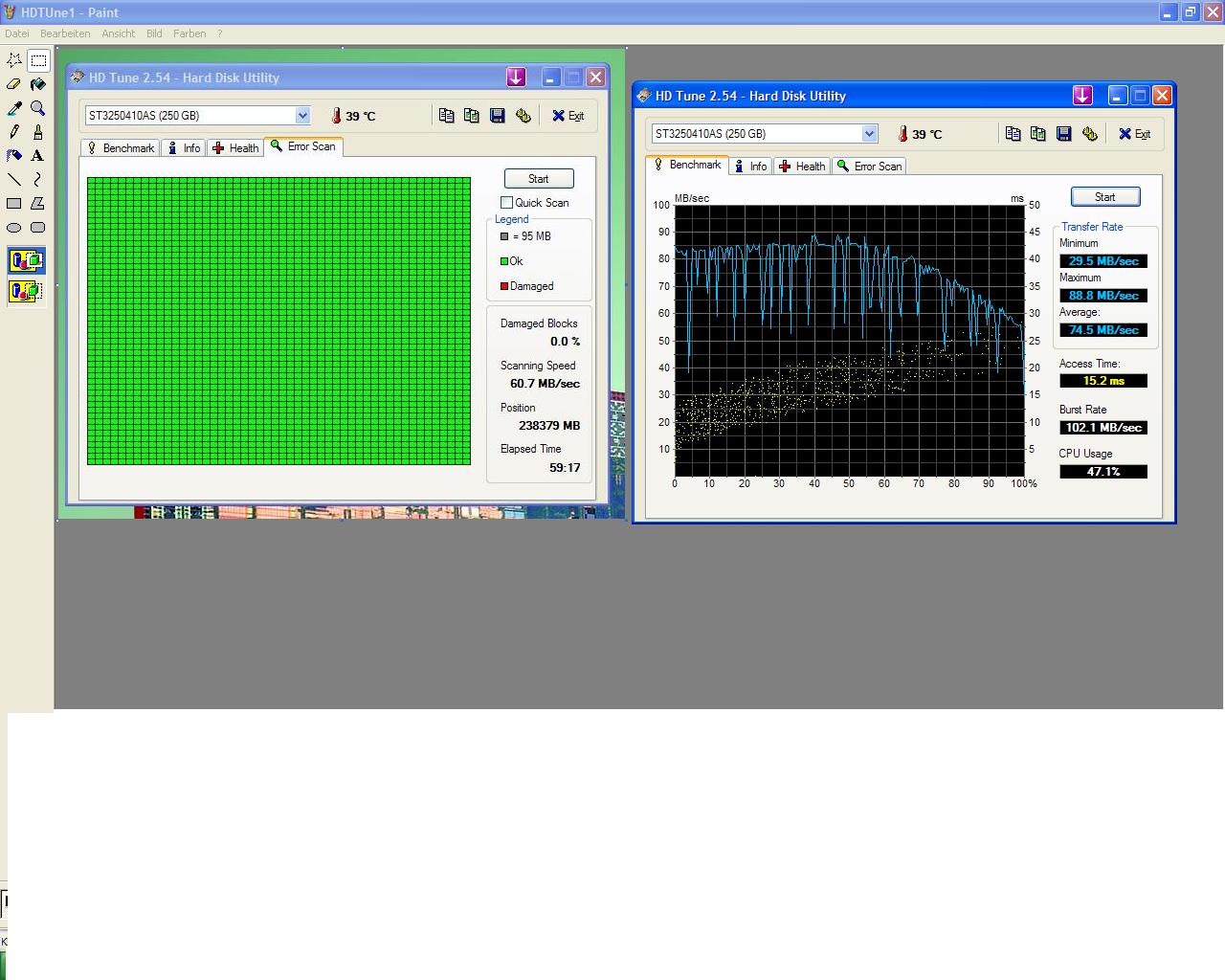The width and height of the screenshot is (1225, 980).
Task: Click save floppy icon in left HD Tune toolbar
Action: (498, 116)
